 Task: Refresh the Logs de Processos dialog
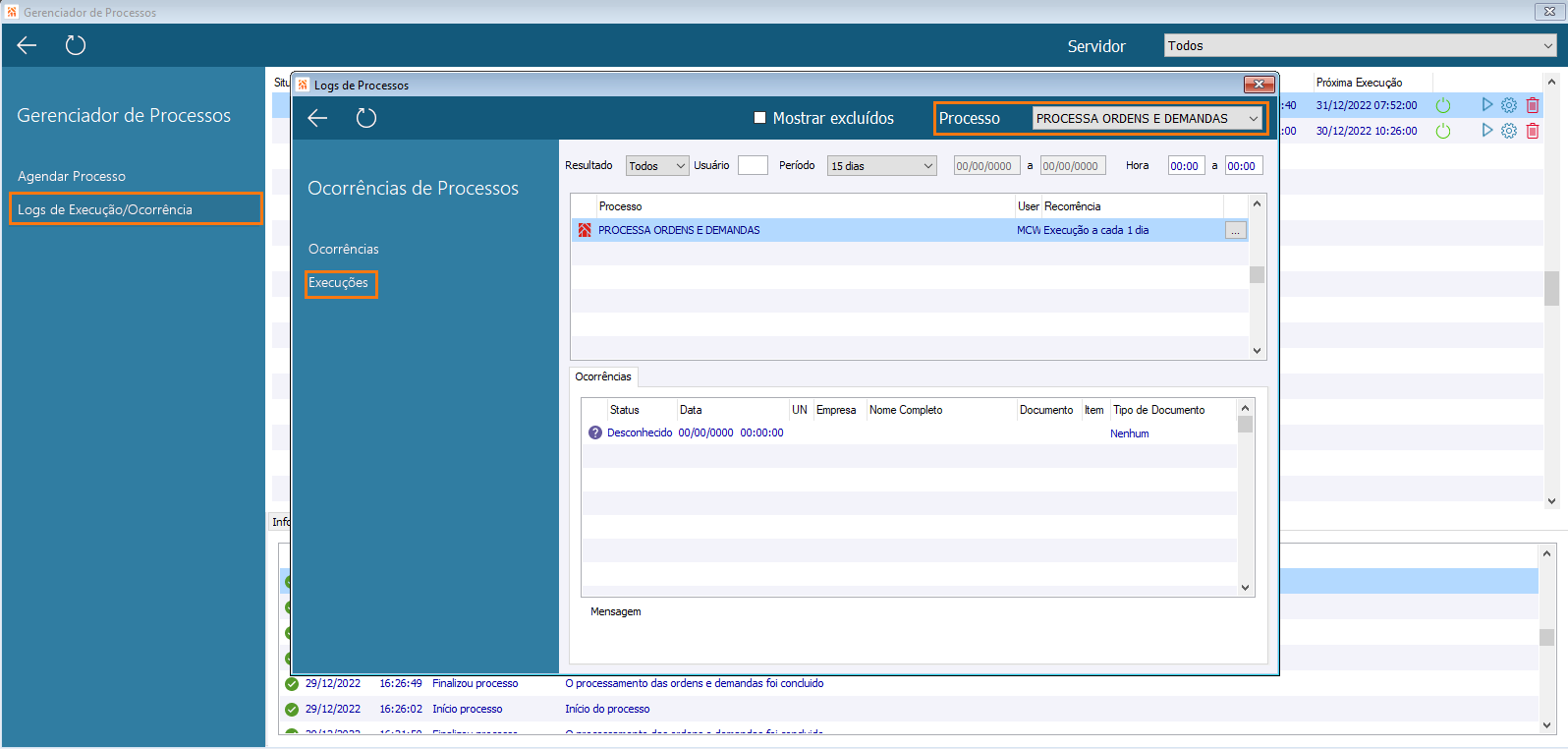tap(366, 118)
